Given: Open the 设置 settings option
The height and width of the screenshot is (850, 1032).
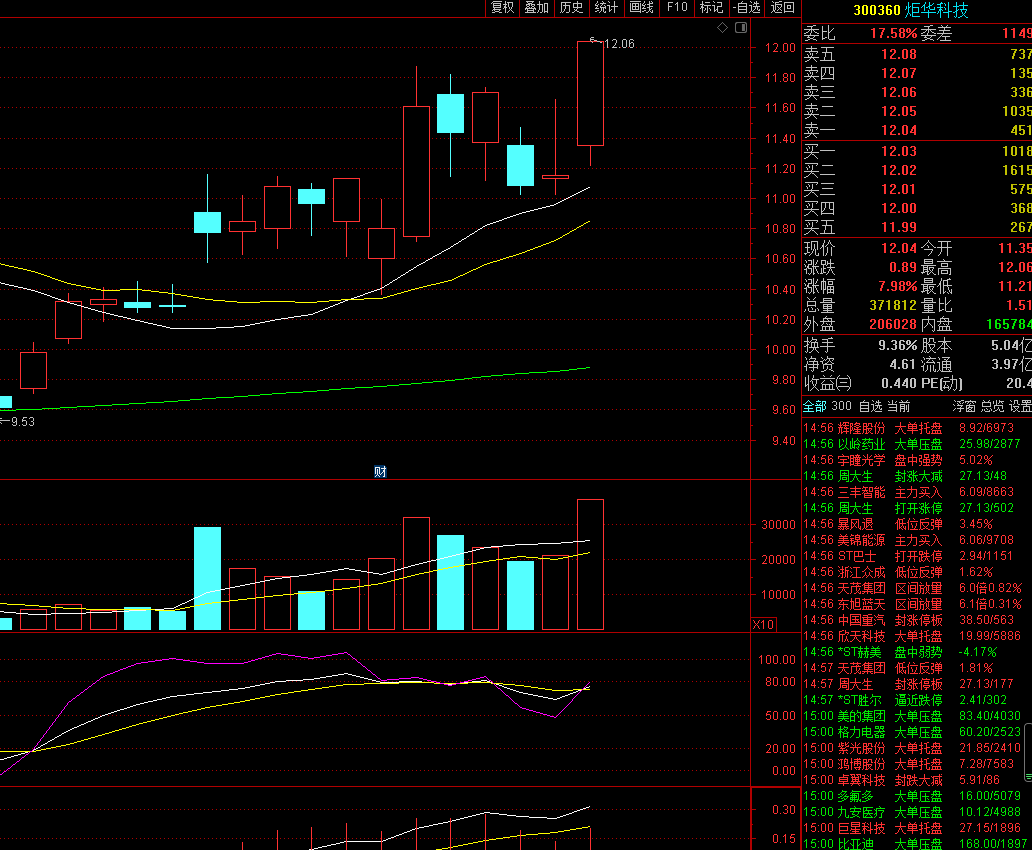Looking at the screenshot, I should click(x=1020, y=406).
